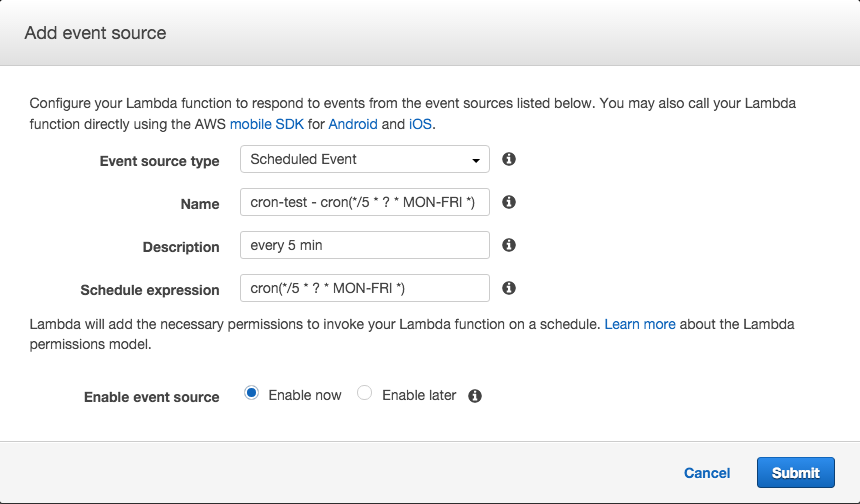Click into the Description field

click(365, 245)
